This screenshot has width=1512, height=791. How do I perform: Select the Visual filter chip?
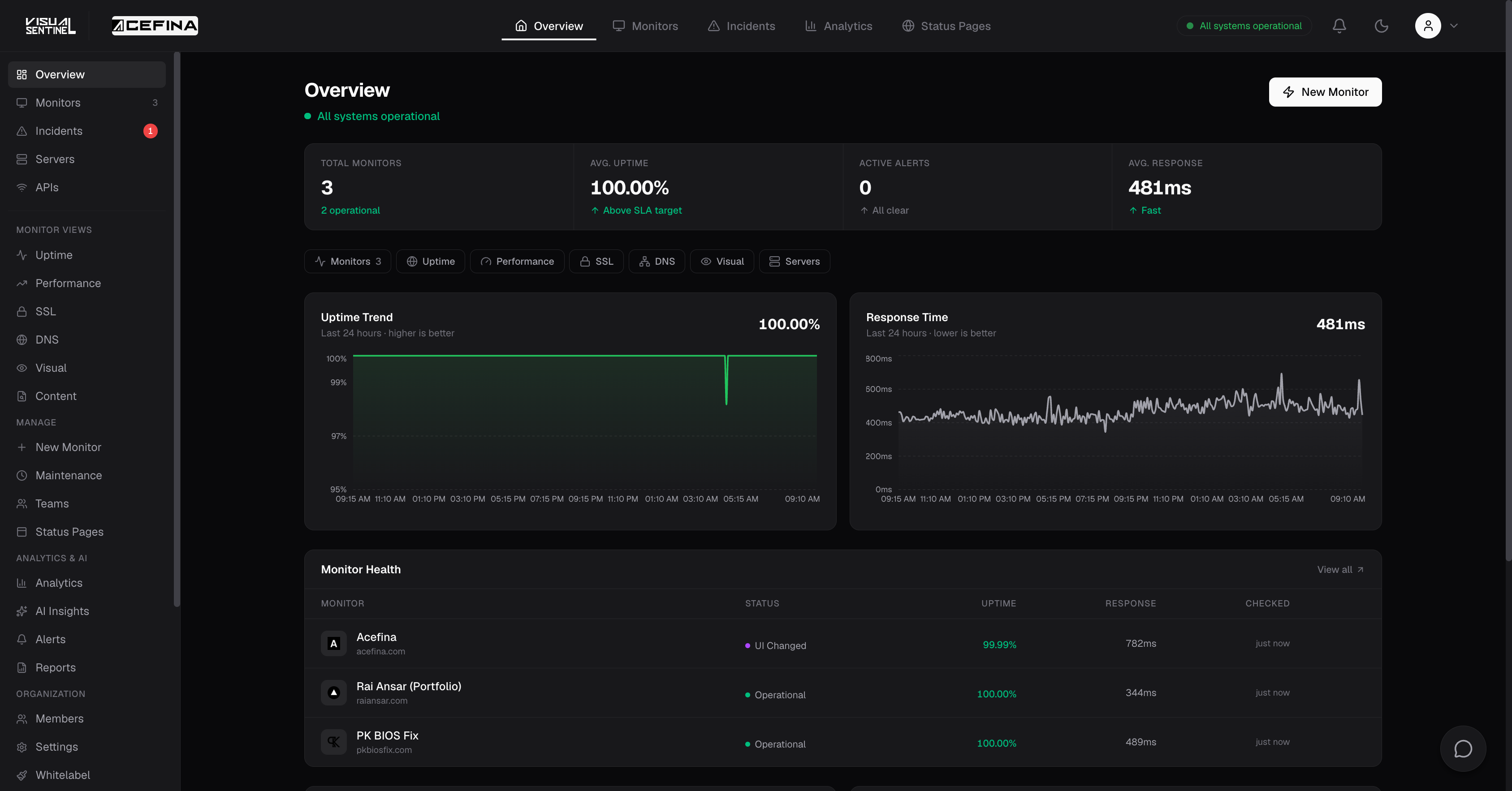coord(721,261)
